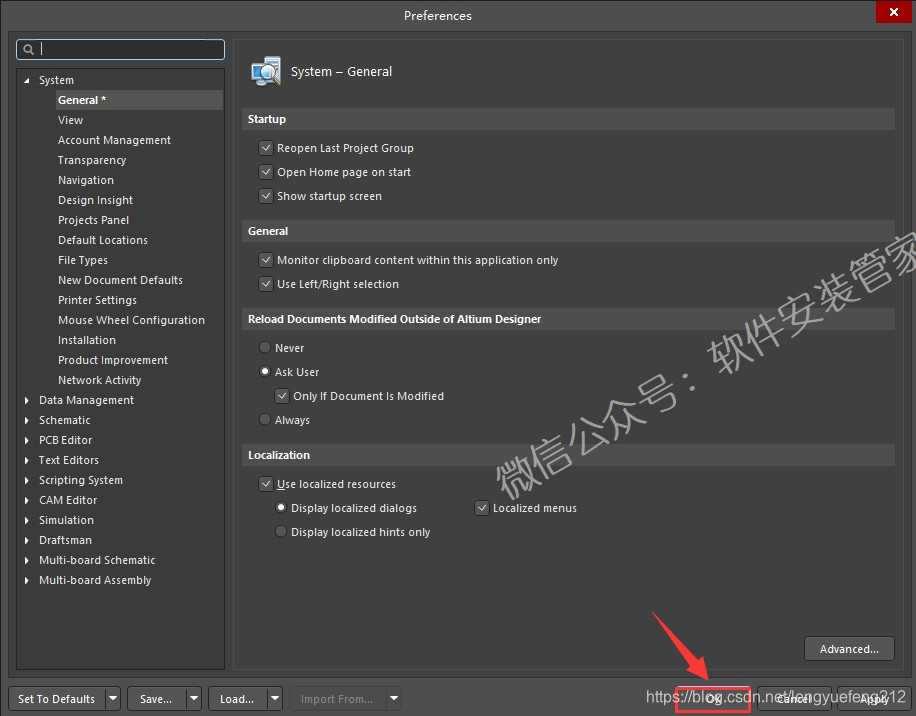Screen dimensions: 916x716
Task: Open the Network Activity page
Action: tap(99, 380)
